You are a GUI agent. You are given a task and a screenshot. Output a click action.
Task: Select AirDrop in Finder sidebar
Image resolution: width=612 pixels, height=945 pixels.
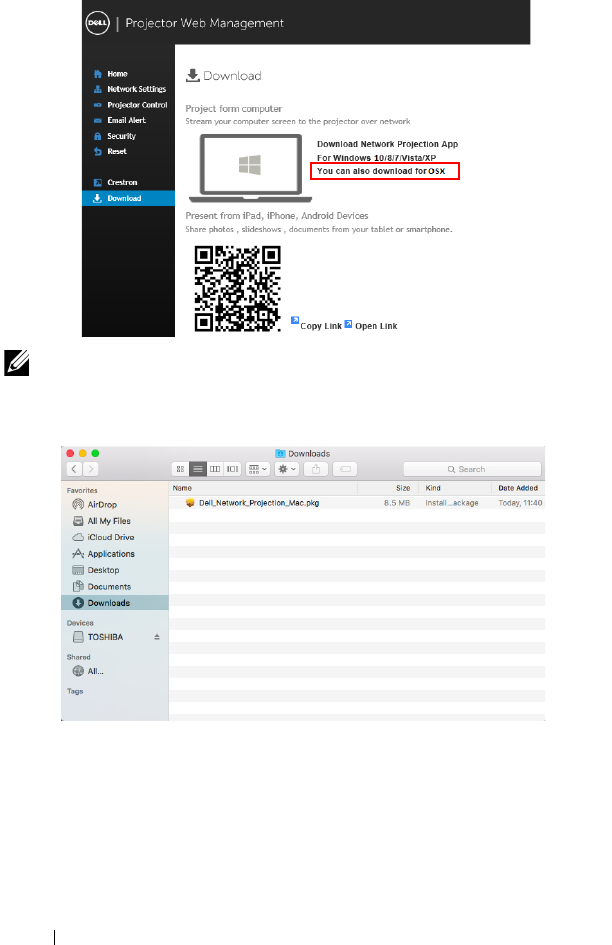pos(115,504)
